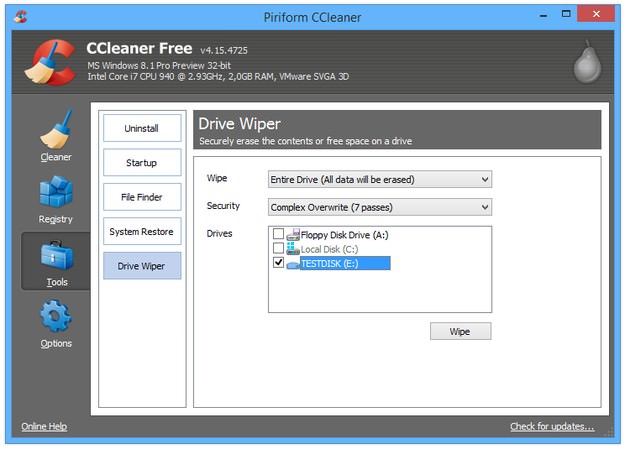Minimize the CCleaner window
Image resolution: width=625 pixels, height=449 pixels.
point(543,16)
